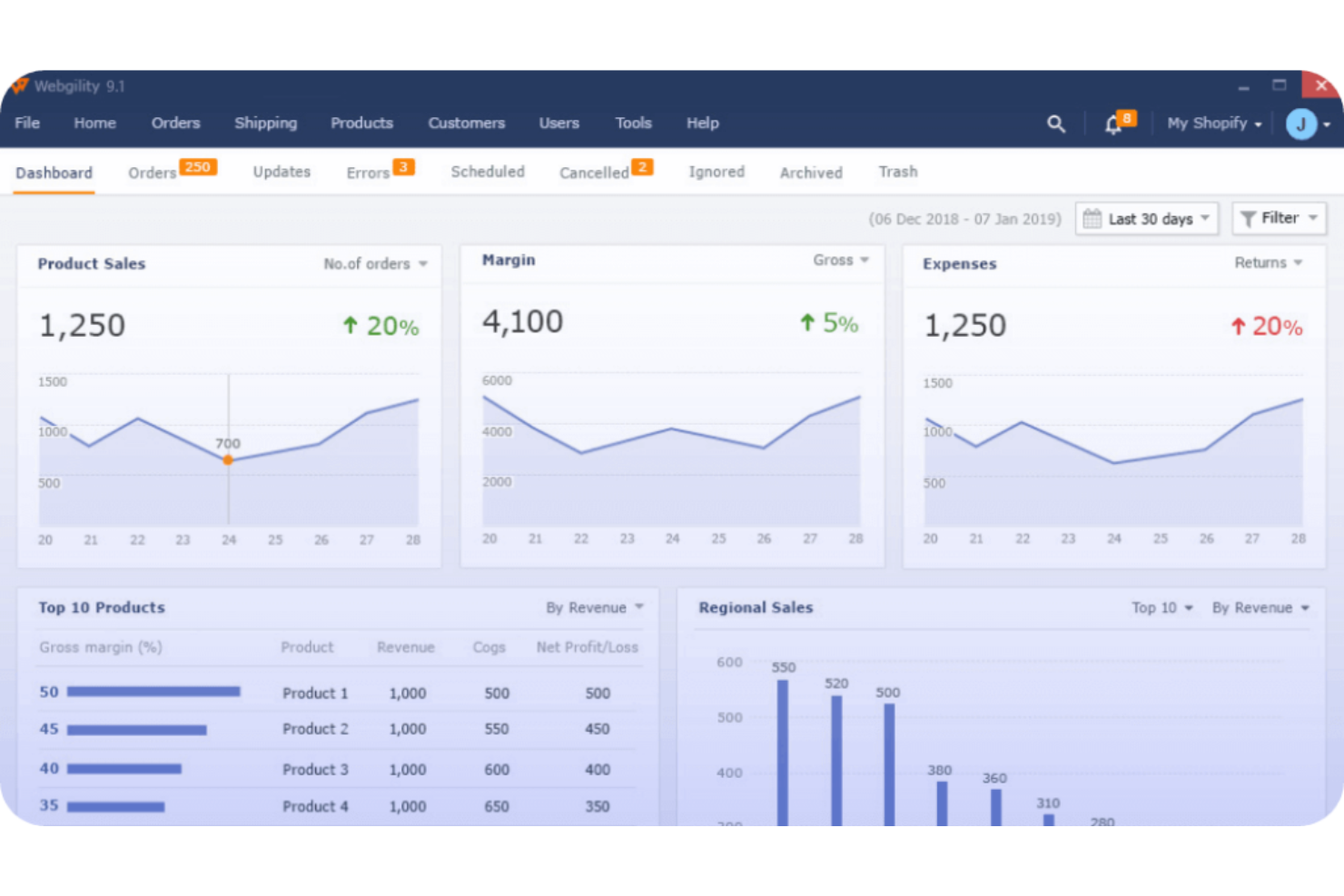Click the Product 4 row name

tap(315, 806)
